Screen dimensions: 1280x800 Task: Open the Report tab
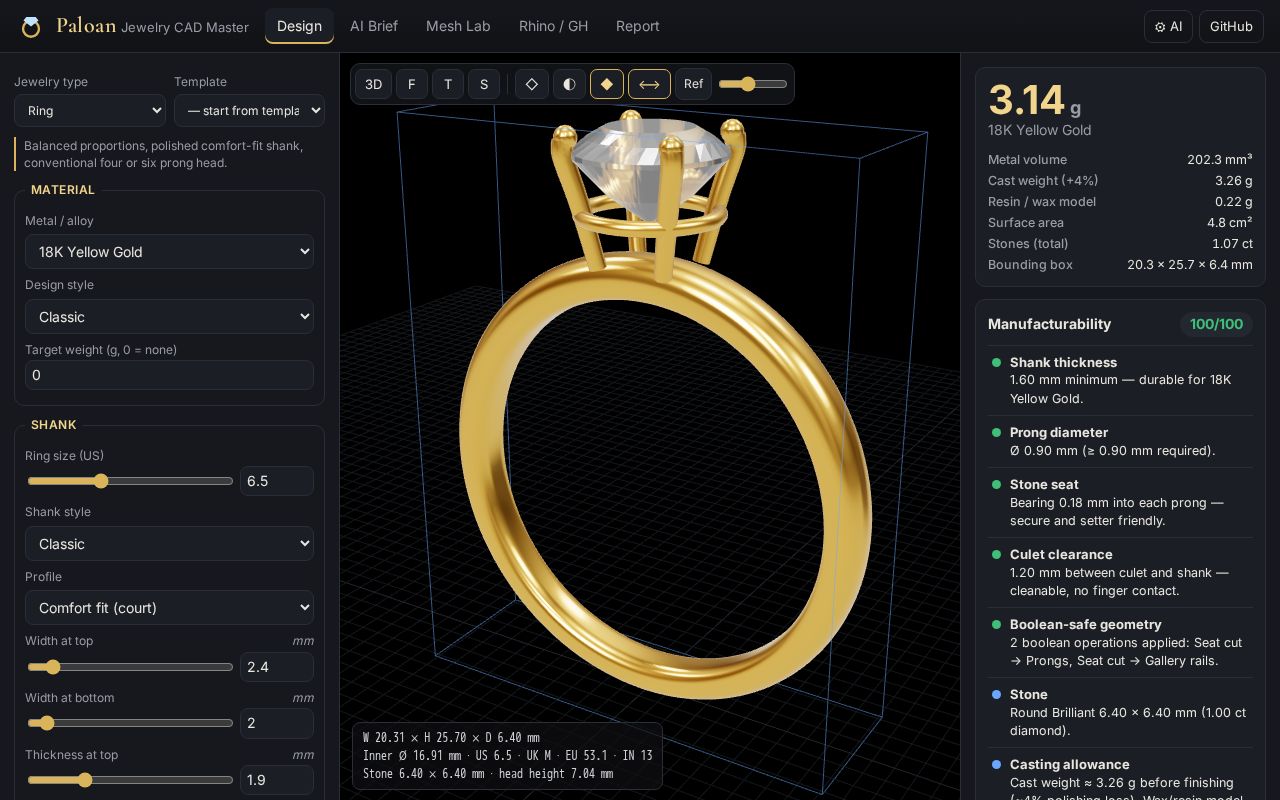coord(637,26)
